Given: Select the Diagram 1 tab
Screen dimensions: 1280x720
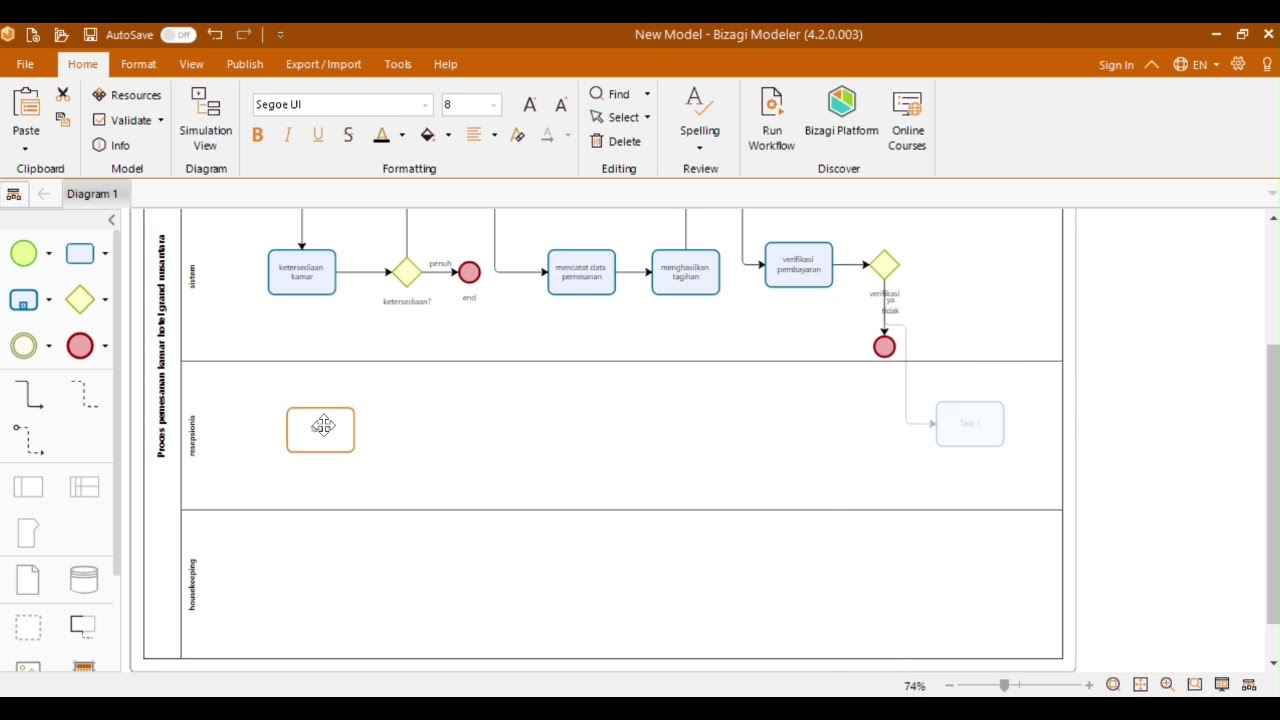Looking at the screenshot, I should pyautogui.click(x=92, y=194).
